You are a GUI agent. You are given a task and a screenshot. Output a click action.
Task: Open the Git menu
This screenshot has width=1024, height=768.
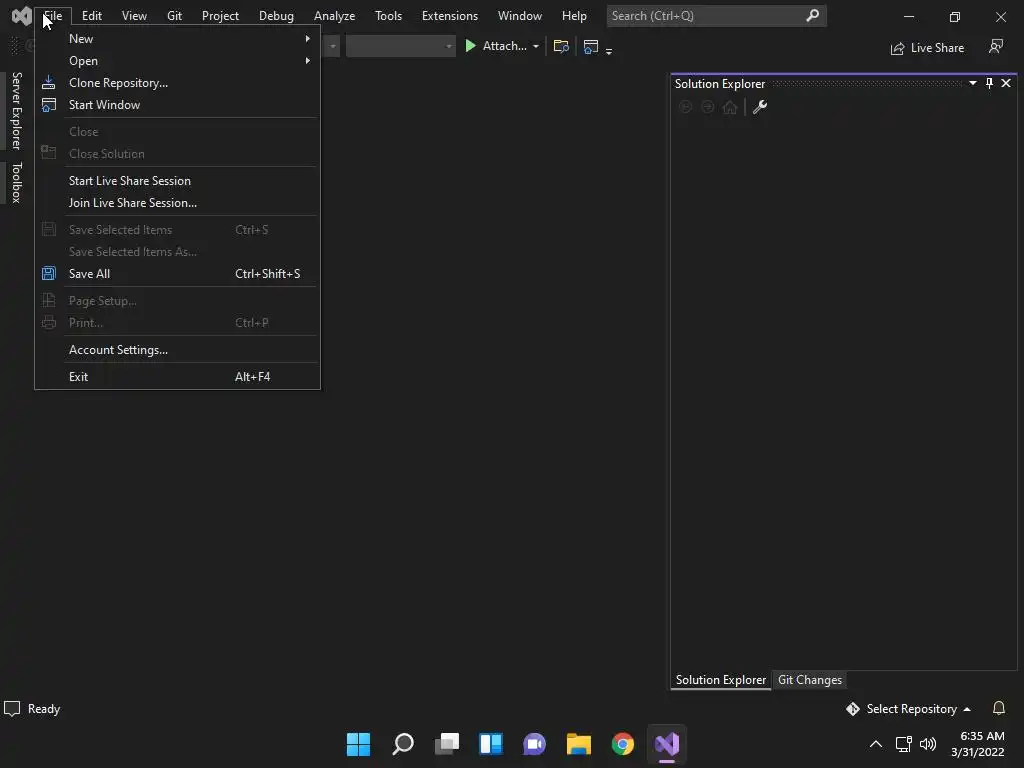[x=174, y=16]
